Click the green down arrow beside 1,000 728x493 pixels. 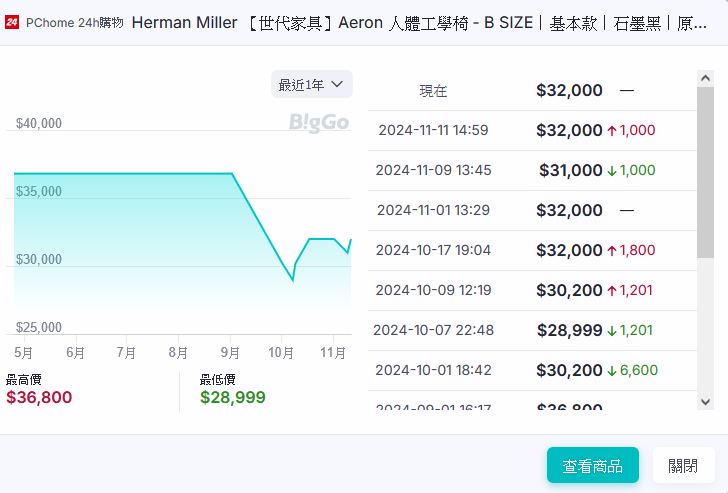click(x=612, y=170)
